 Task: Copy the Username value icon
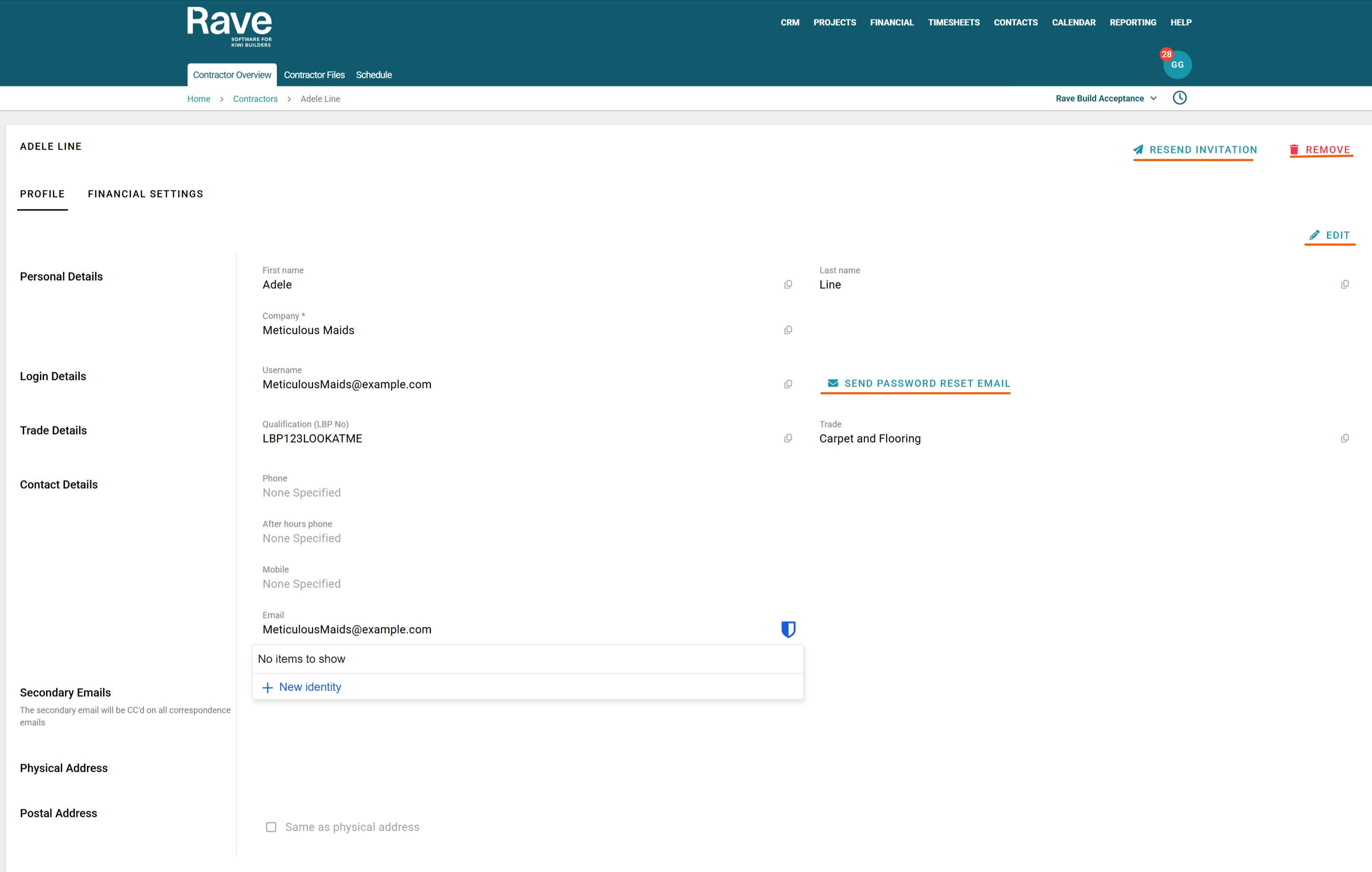click(x=788, y=384)
